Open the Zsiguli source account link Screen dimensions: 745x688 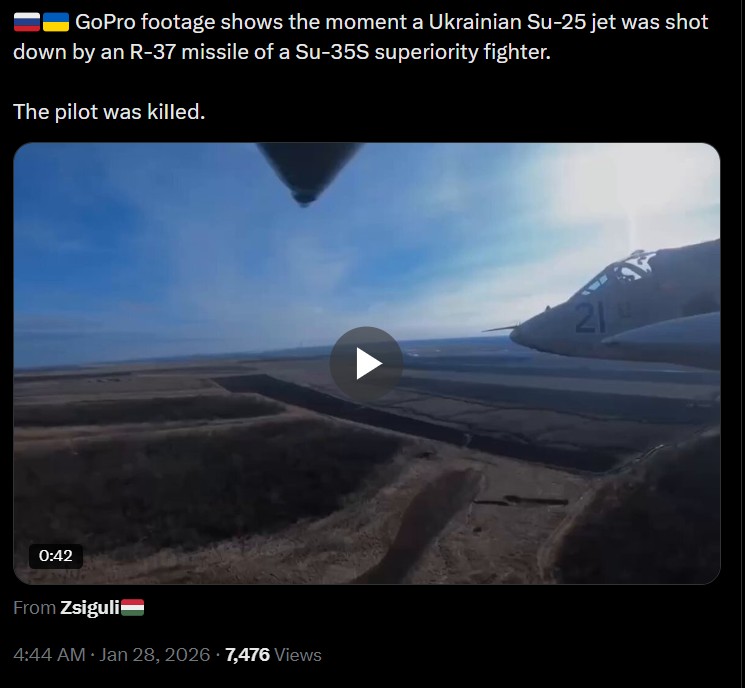point(90,608)
